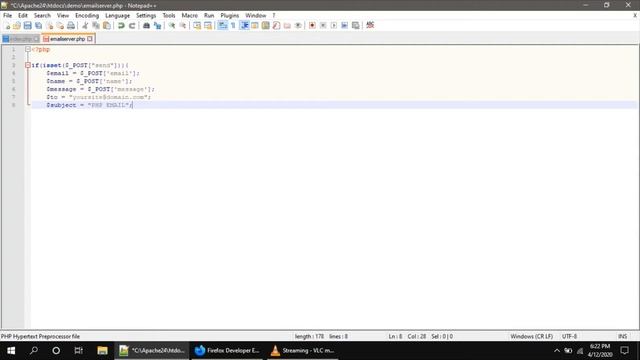Open the Window menu
The width and height of the screenshot is (640, 360).
point(256,16)
